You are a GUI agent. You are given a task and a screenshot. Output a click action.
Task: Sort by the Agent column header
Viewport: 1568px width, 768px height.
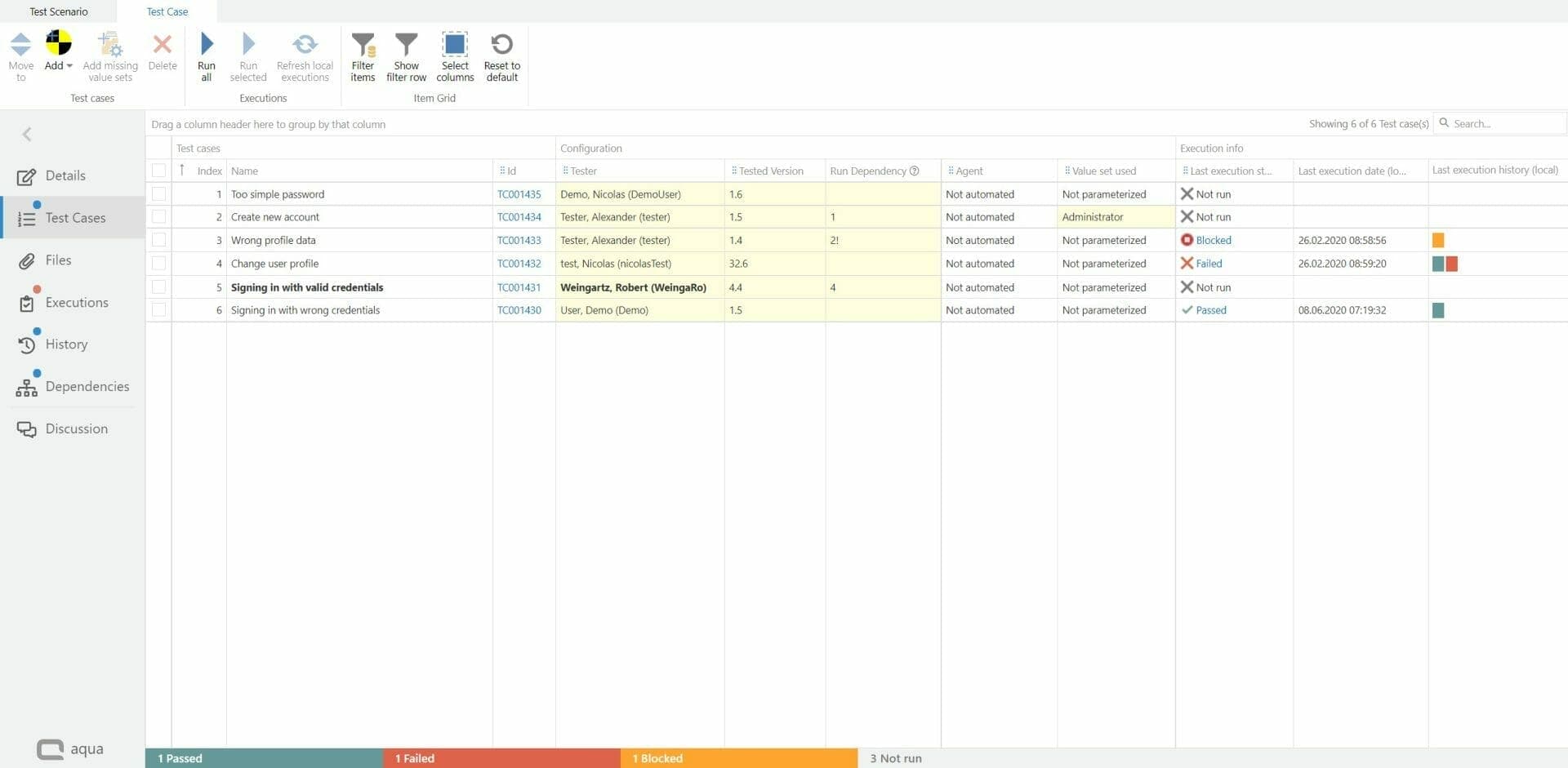pyautogui.click(x=999, y=171)
